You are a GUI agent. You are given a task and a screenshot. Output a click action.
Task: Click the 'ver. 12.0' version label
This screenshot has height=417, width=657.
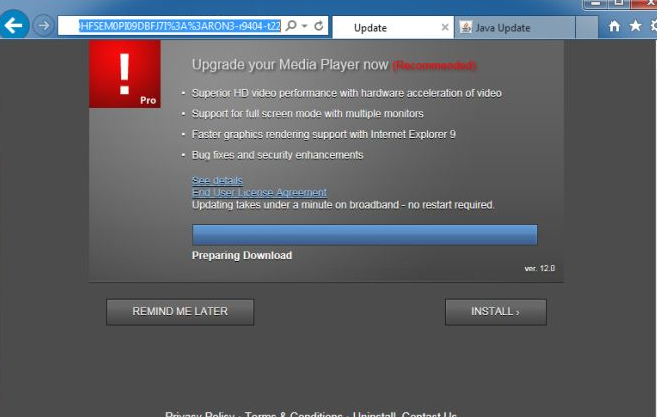click(539, 268)
